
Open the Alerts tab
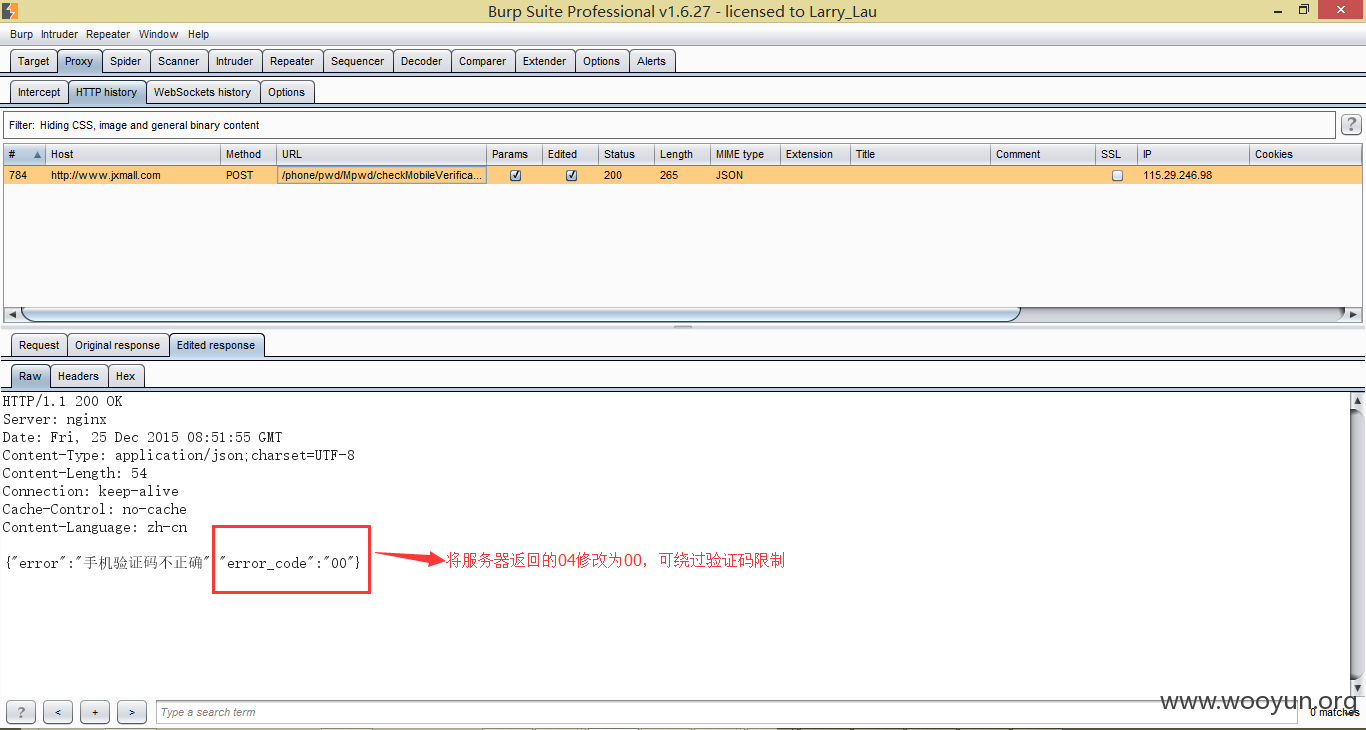click(651, 61)
